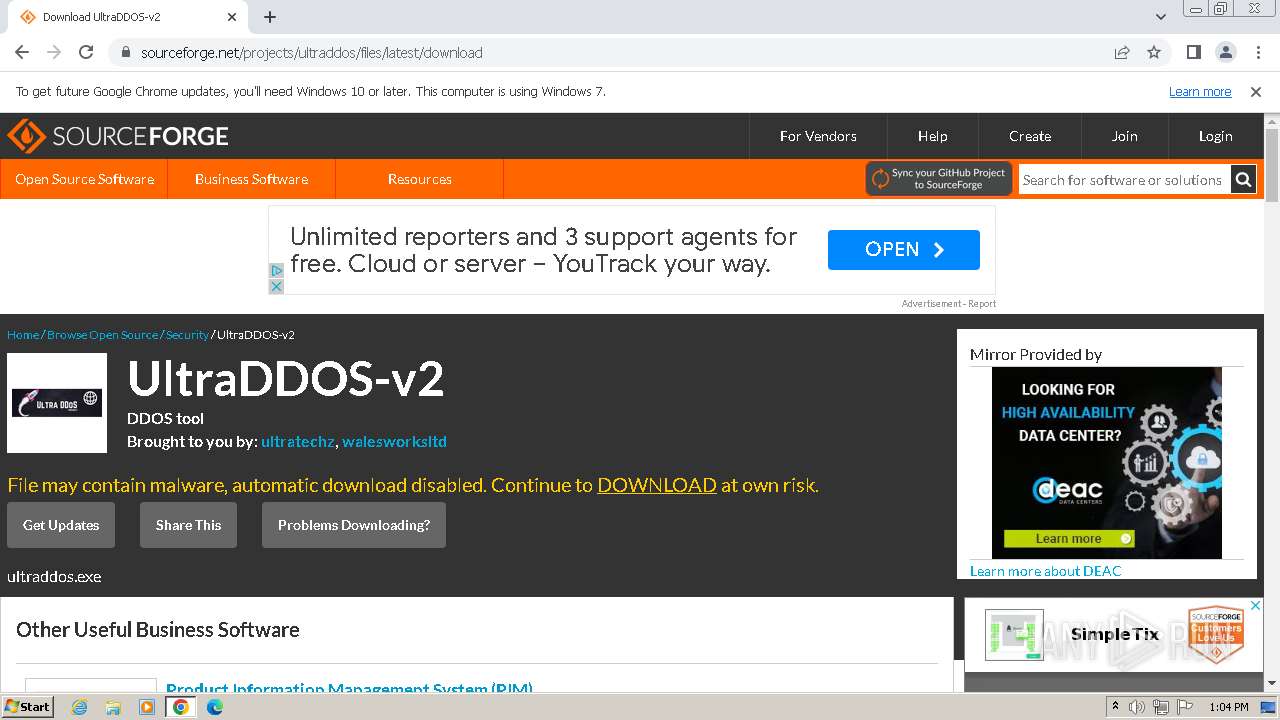Open Learn more about DEAC link
This screenshot has width=1280, height=720.
coord(1046,571)
